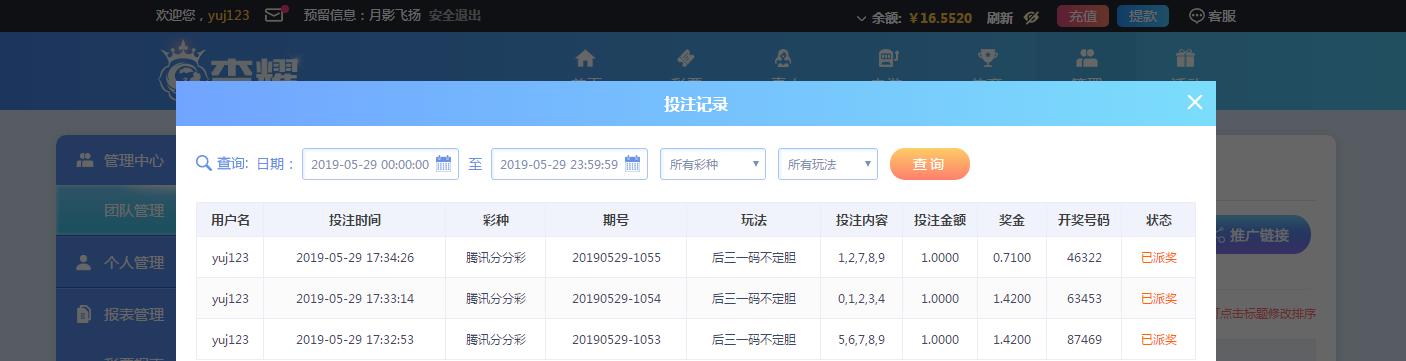
Task: Close the 投注记录 dialog
Action: [x=1194, y=102]
